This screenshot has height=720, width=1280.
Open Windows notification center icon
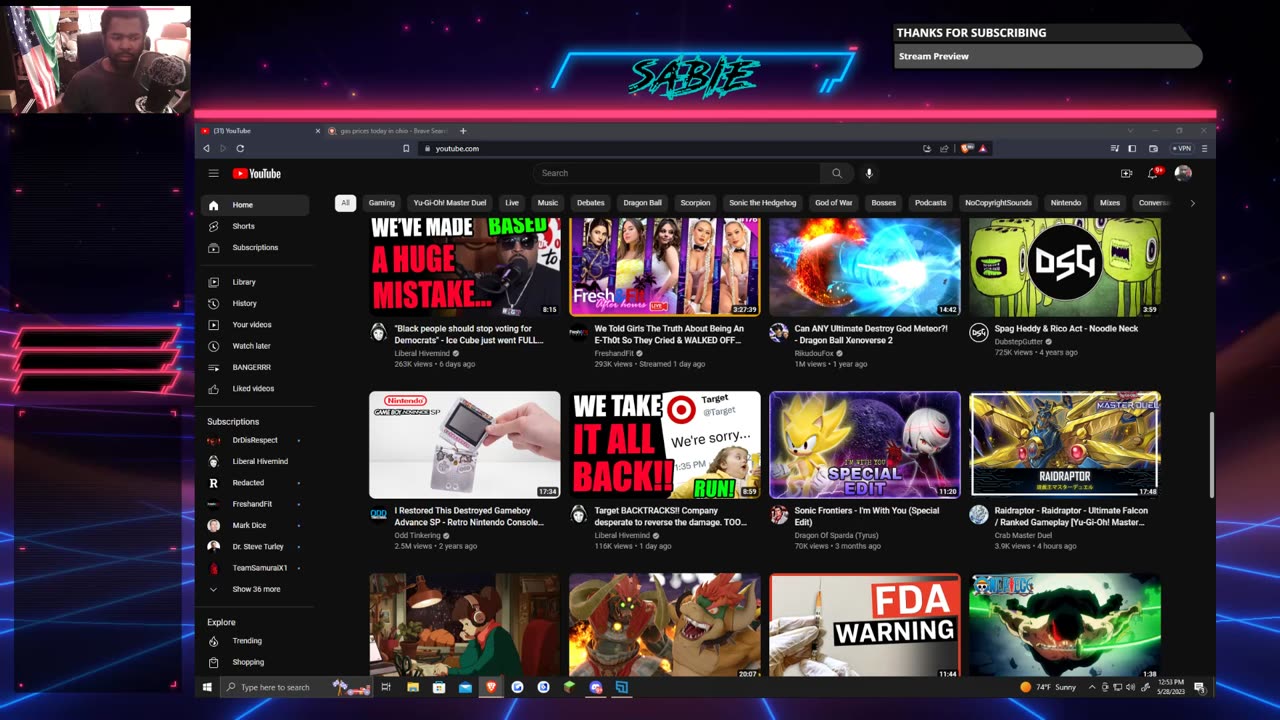tap(1199, 687)
